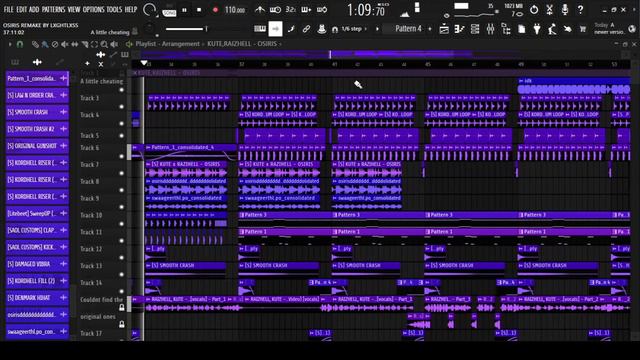This screenshot has height=360, width=640.
Task: Click the lock on 'original ones' track
Action: 122,324
